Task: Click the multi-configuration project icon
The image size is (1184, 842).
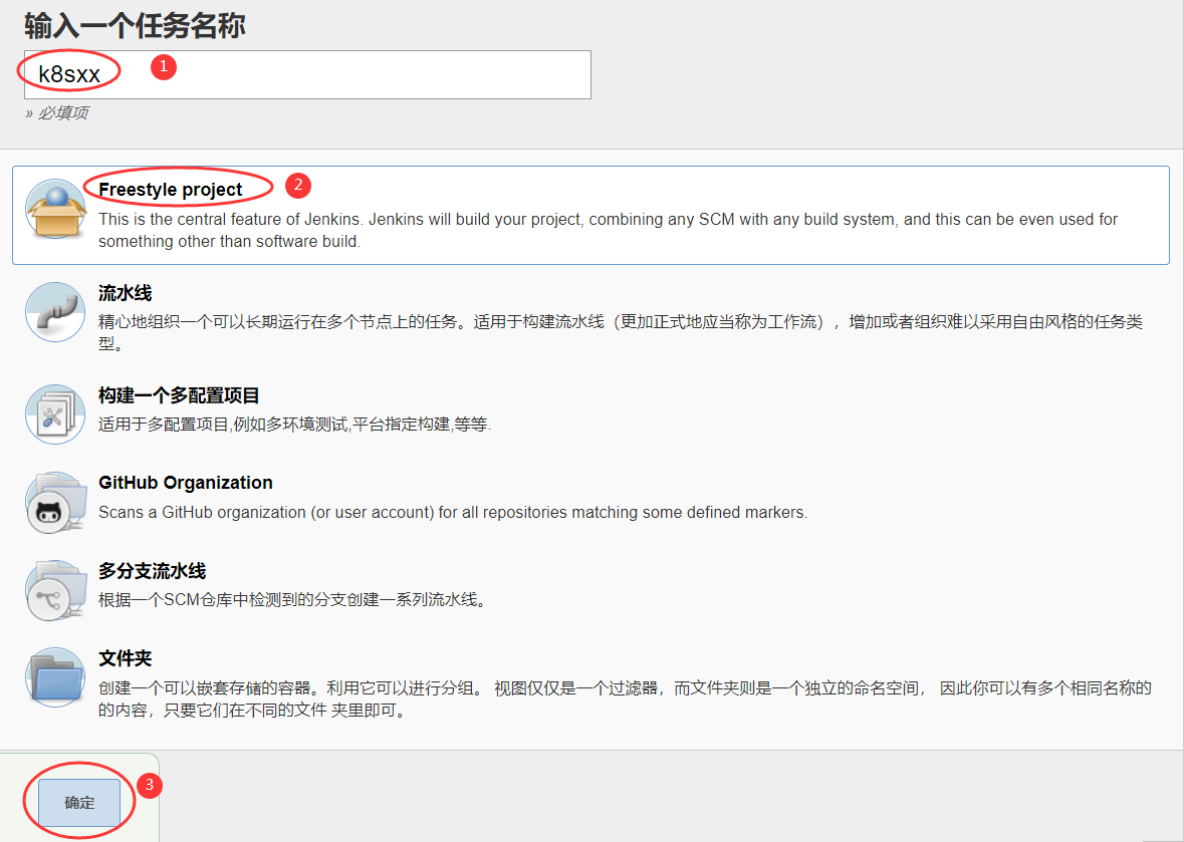Action: pos(55,414)
